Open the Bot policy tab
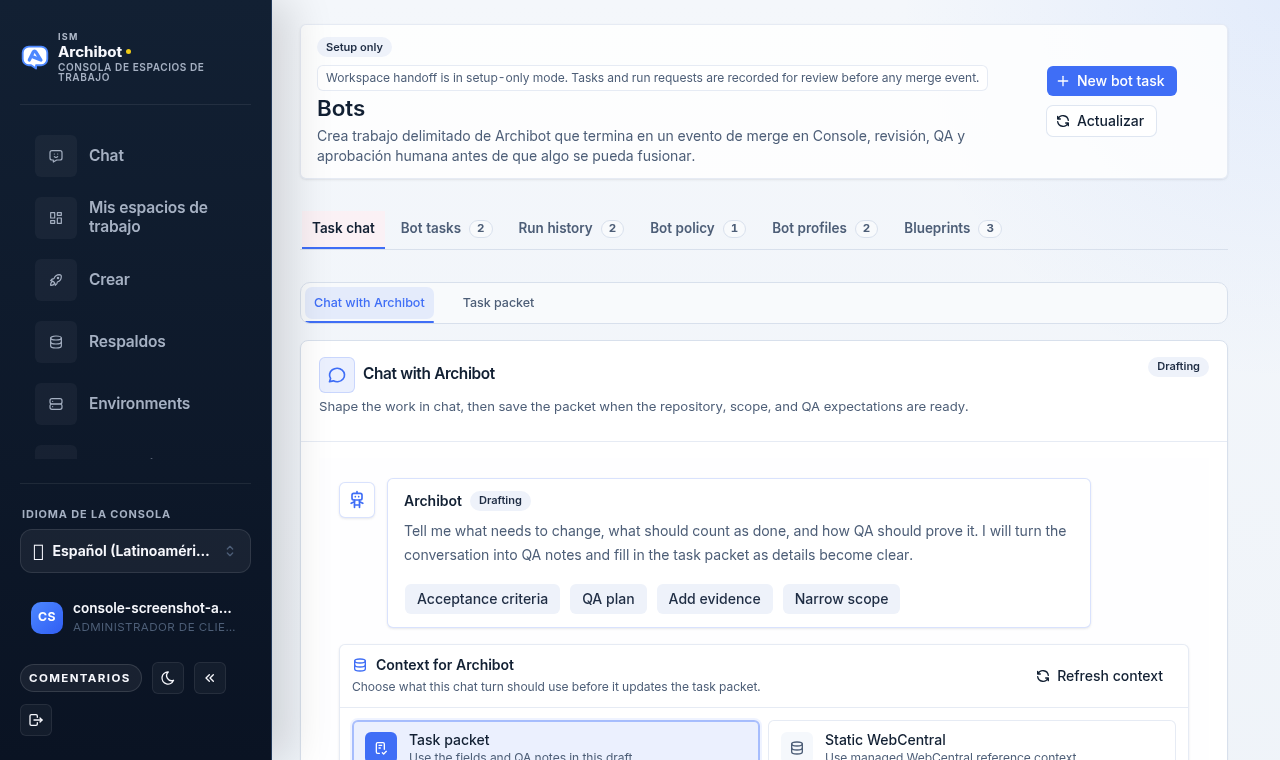Image resolution: width=1280 pixels, height=760 pixels. click(697, 228)
